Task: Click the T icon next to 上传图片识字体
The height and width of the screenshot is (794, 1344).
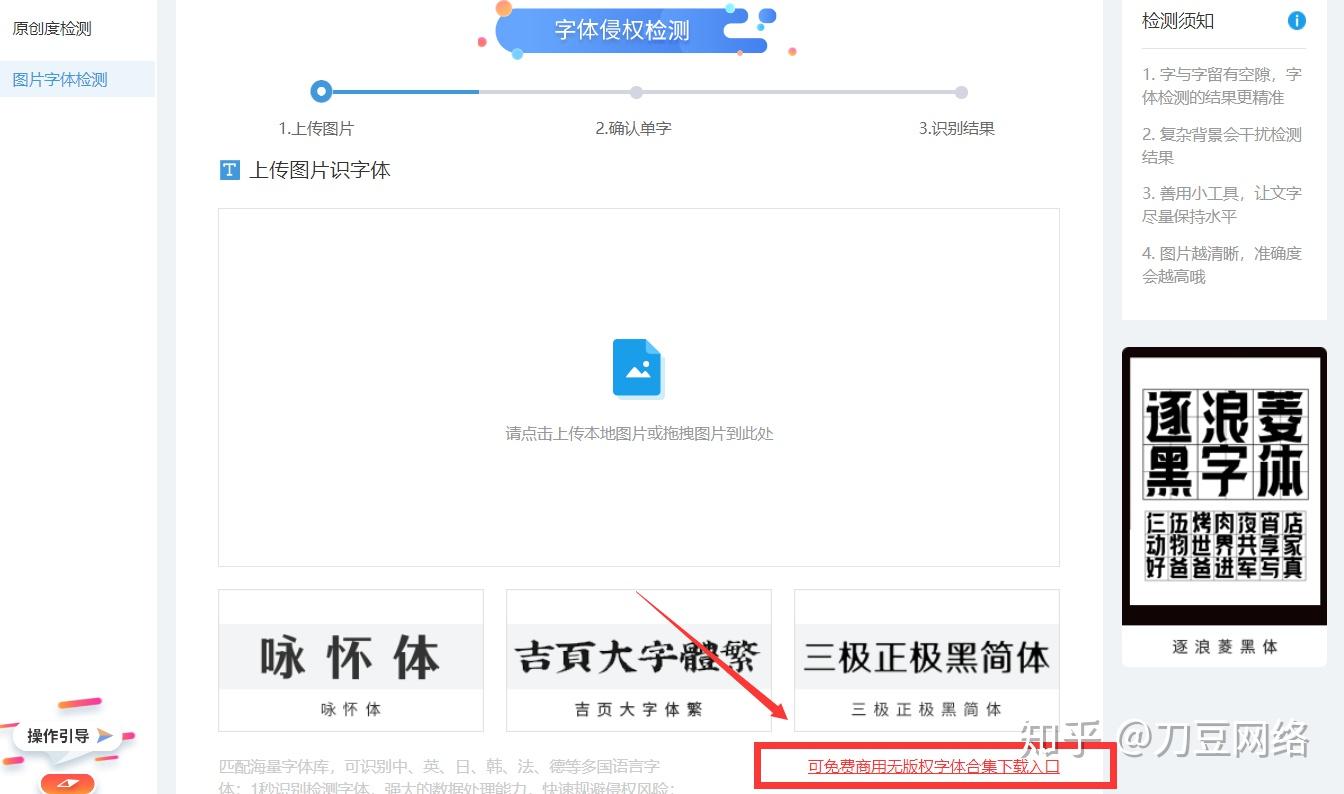Action: pos(229,170)
